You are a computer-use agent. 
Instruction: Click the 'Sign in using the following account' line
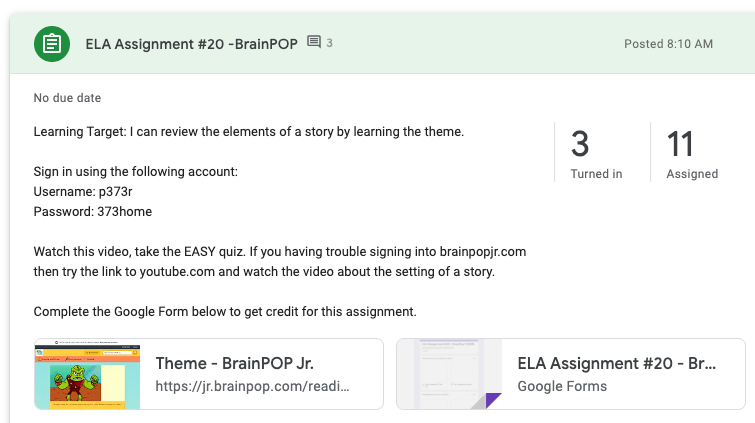[x=135, y=172]
